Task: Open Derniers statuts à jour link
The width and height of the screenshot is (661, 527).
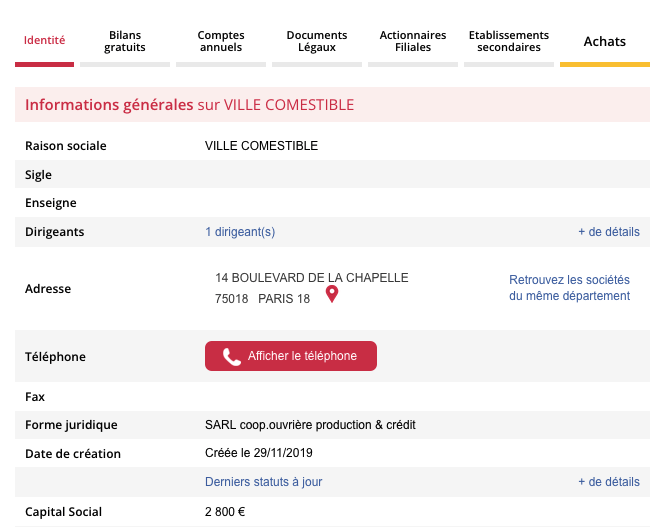Action: pyautogui.click(x=263, y=482)
